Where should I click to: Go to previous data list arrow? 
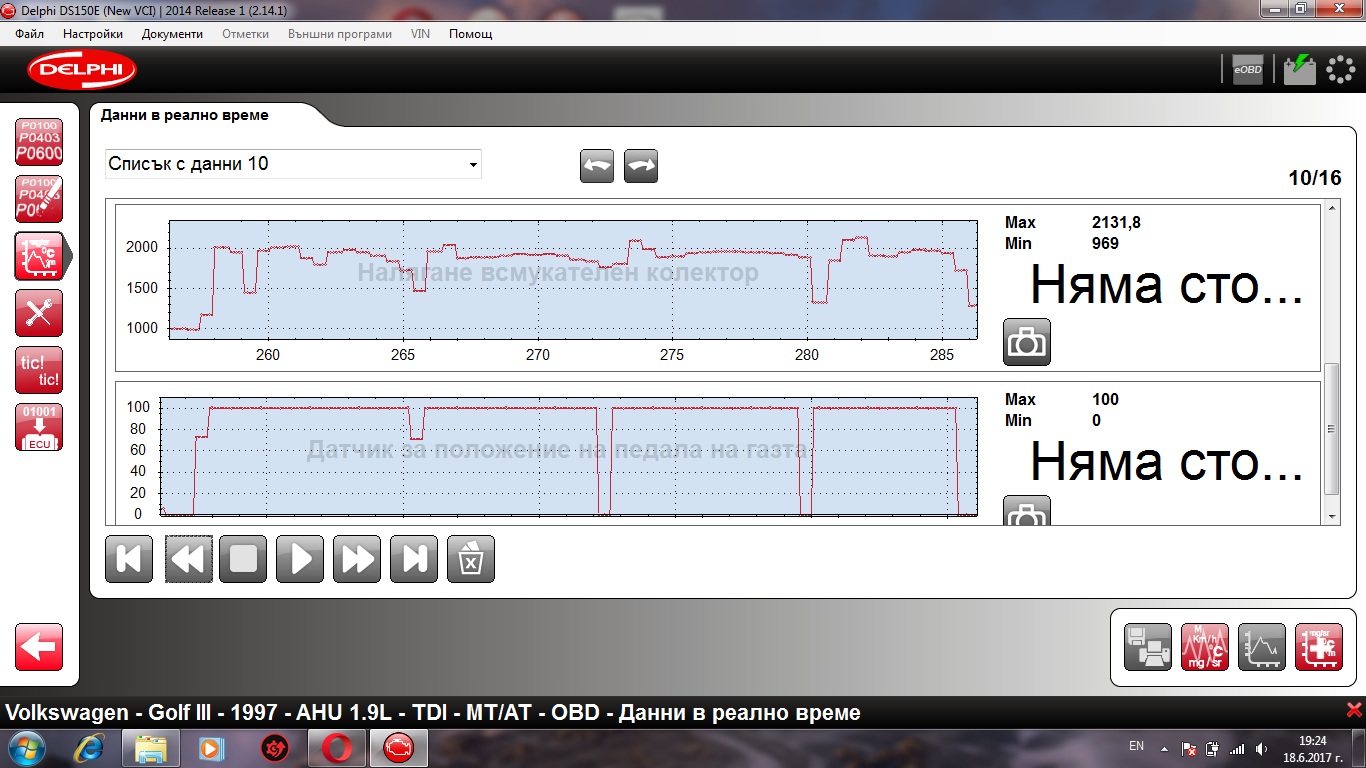(597, 166)
